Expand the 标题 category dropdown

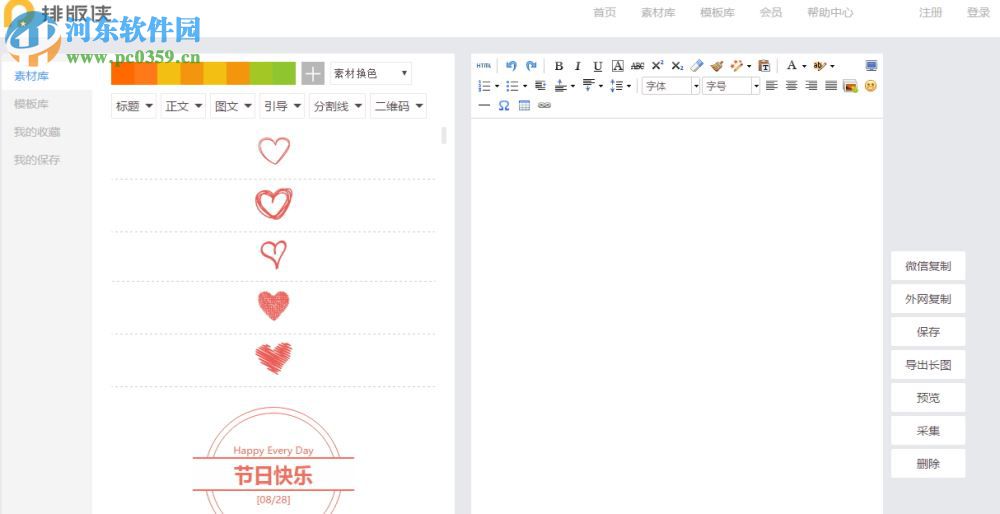[x=134, y=106]
